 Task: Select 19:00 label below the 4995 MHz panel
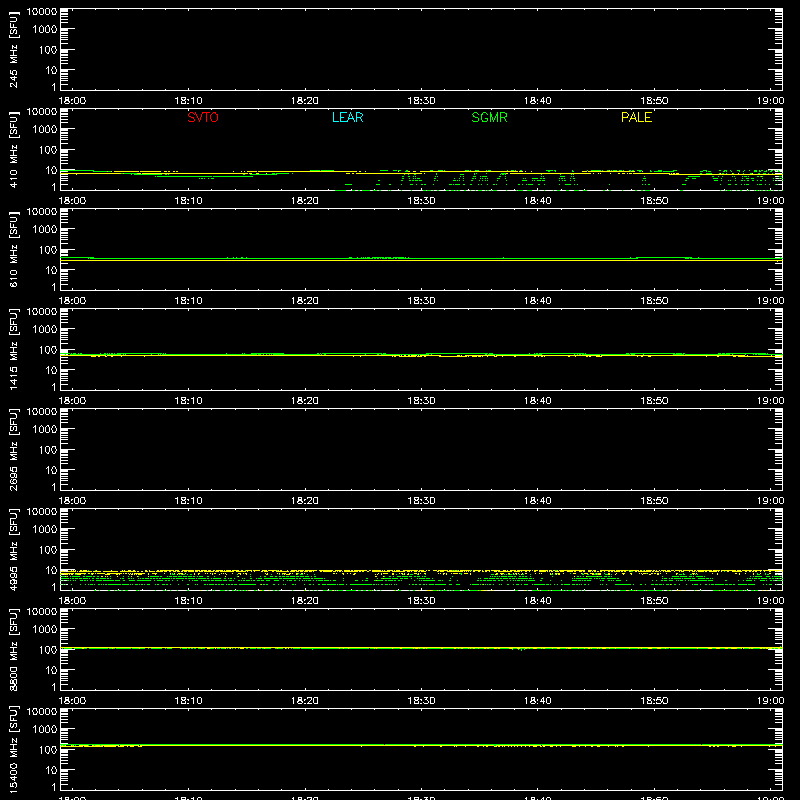(x=770, y=601)
